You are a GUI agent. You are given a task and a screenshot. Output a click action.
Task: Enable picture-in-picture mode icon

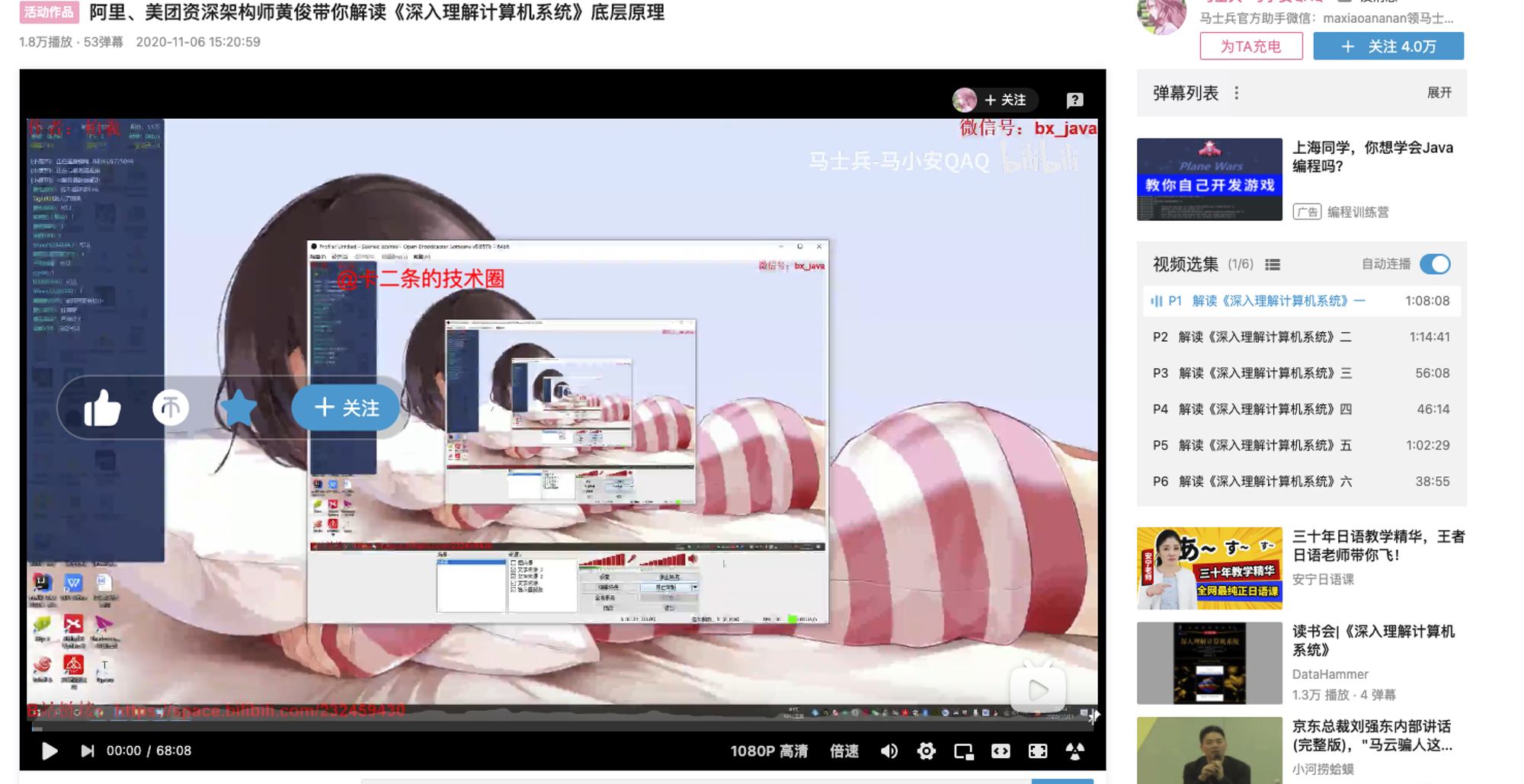(x=963, y=751)
